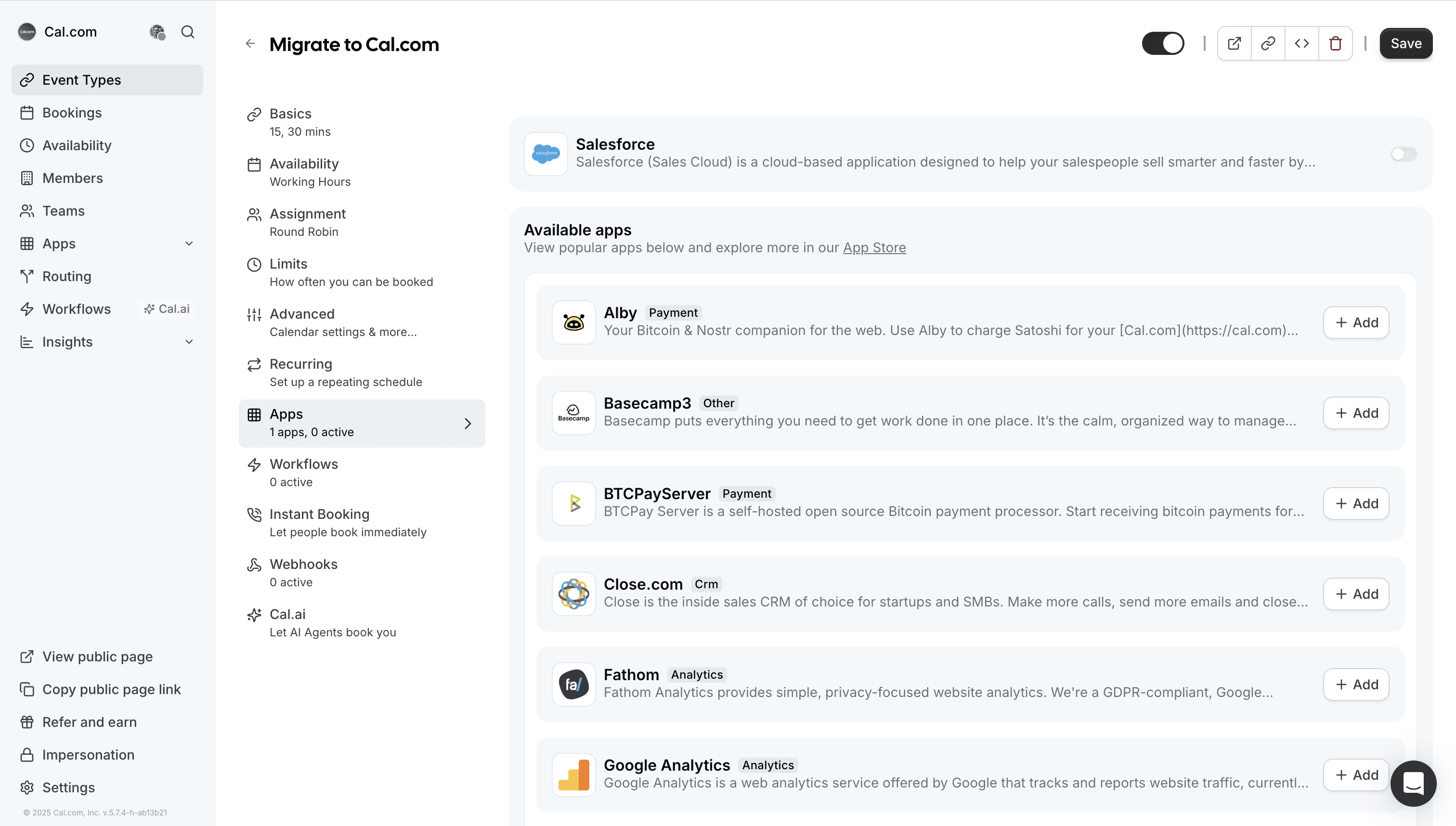This screenshot has width=1456, height=826.
Task: Click the Cal.ai badge beside Workflows
Action: pyautogui.click(x=167, y=309)
